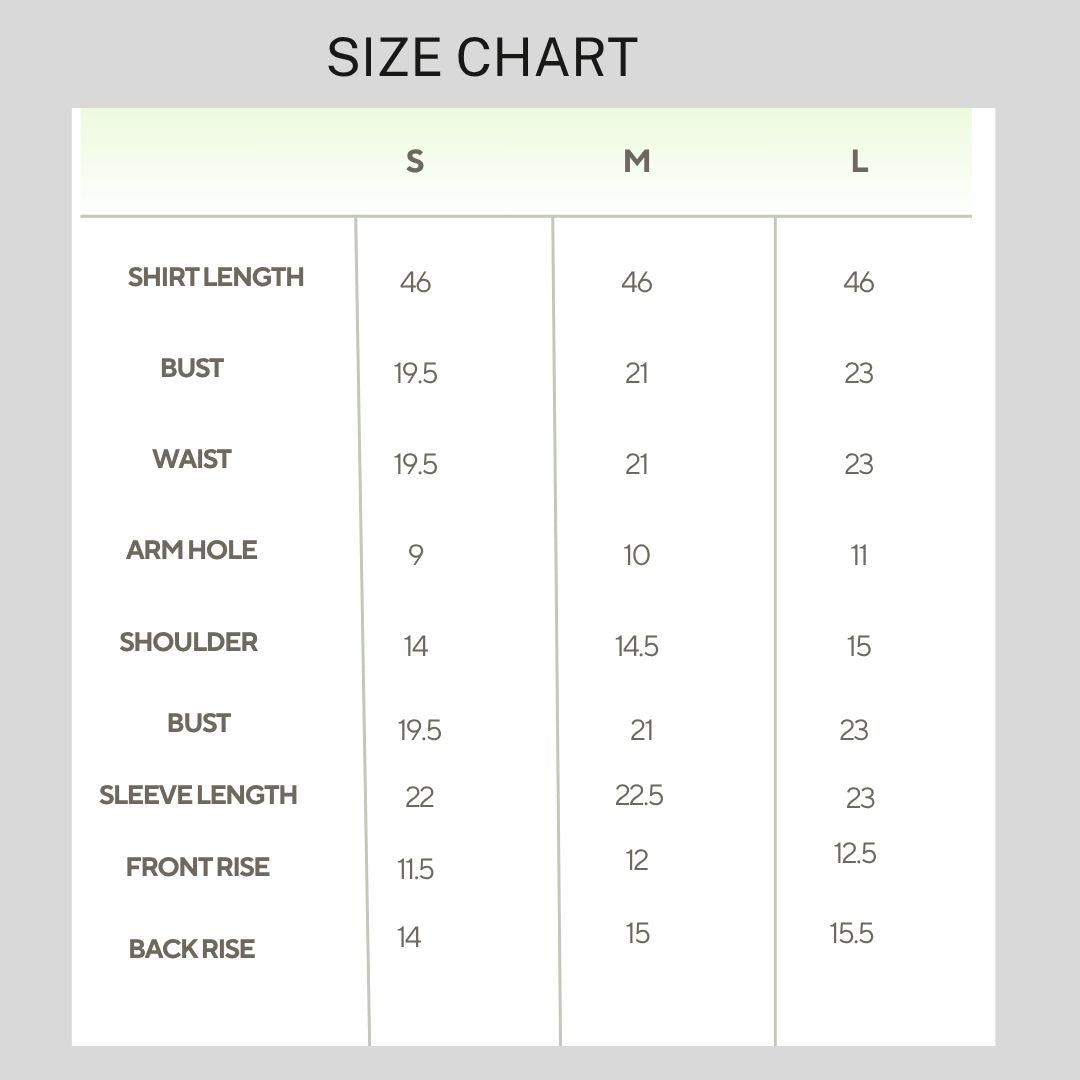This screenshot has height=1080, width=1080.
Task: Select arm hole value 9 for small
Action: coord(415,554)
